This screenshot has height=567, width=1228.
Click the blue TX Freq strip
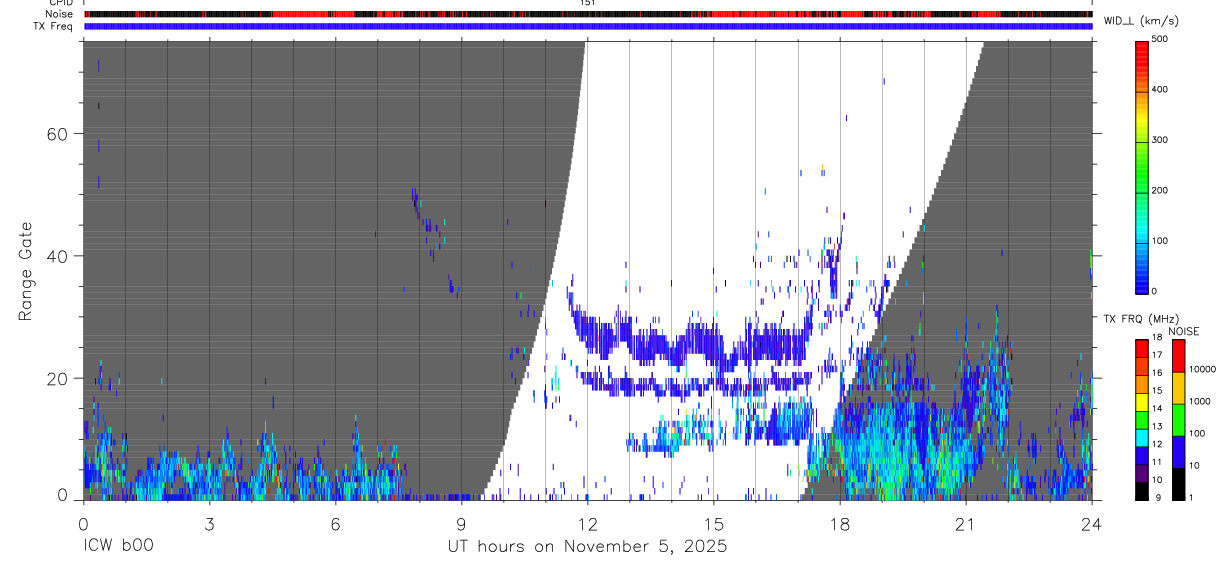coord(588,26)
